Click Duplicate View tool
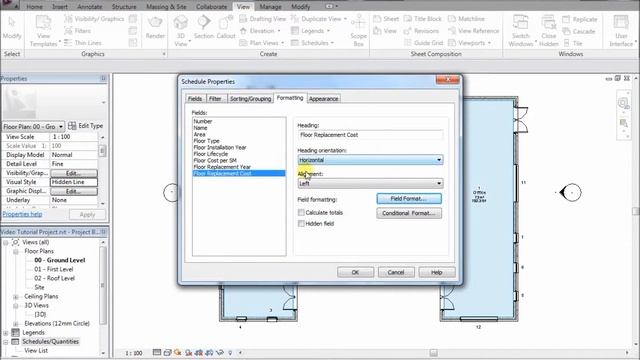The image size is (640, 360). [319, 19]
